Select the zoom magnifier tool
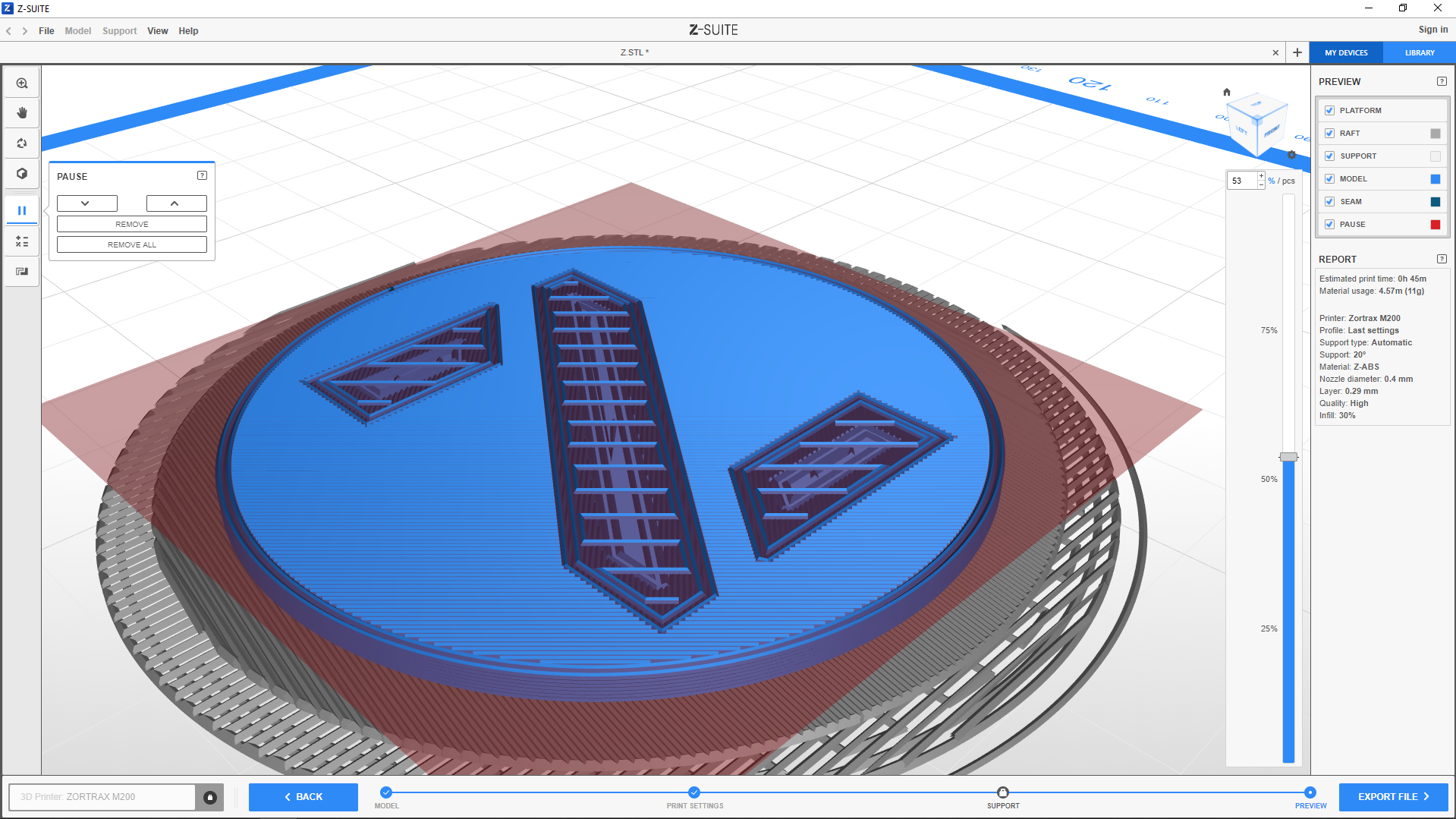This screenshot has height=819, width=1456. point(22,83)
